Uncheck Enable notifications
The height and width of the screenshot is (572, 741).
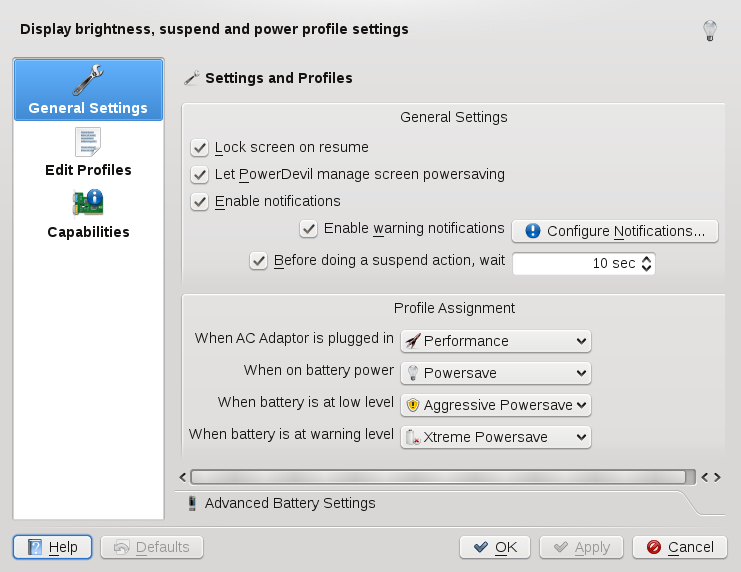[199, 201]
